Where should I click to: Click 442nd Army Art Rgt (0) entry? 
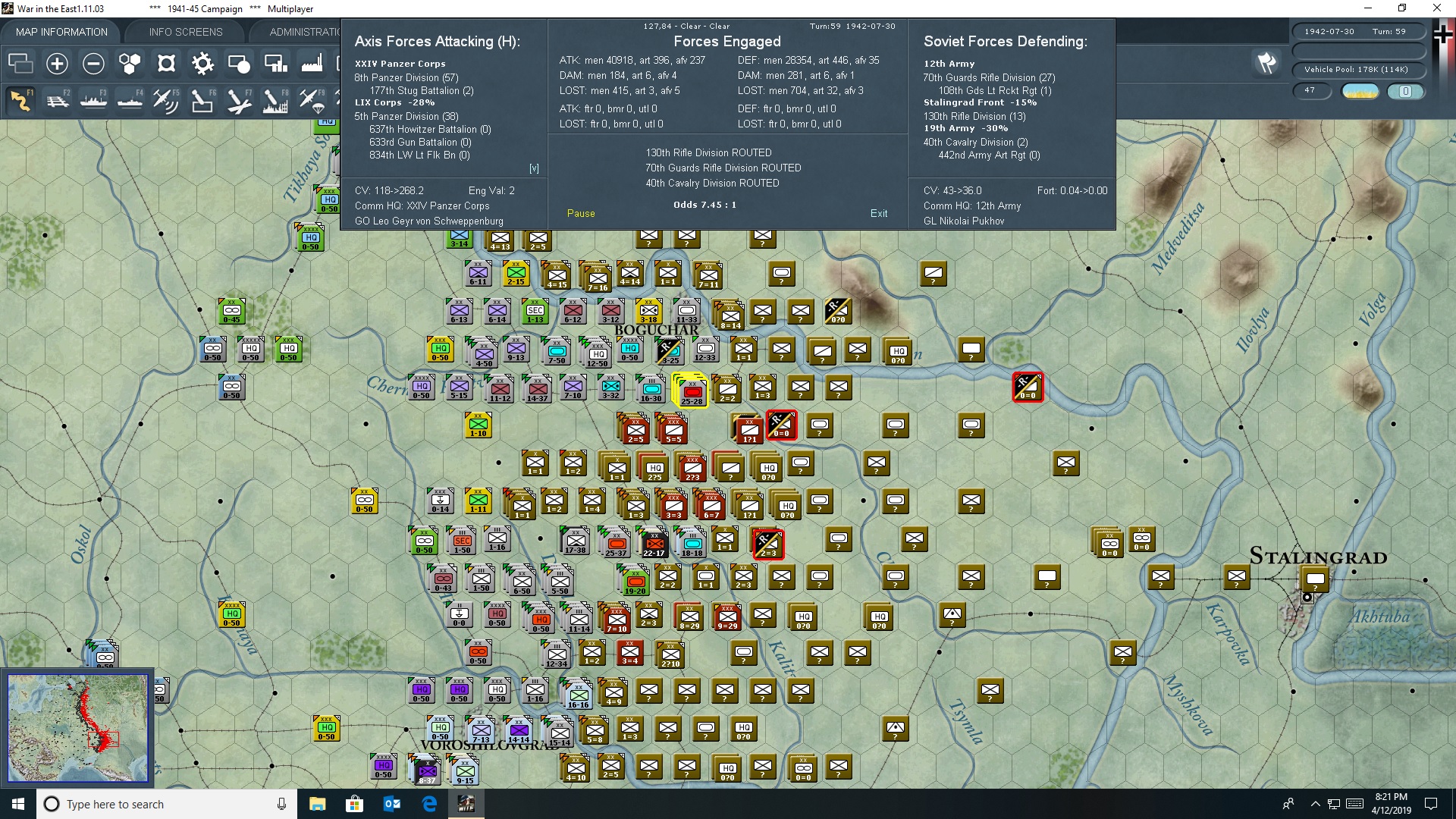click(989, 155)
